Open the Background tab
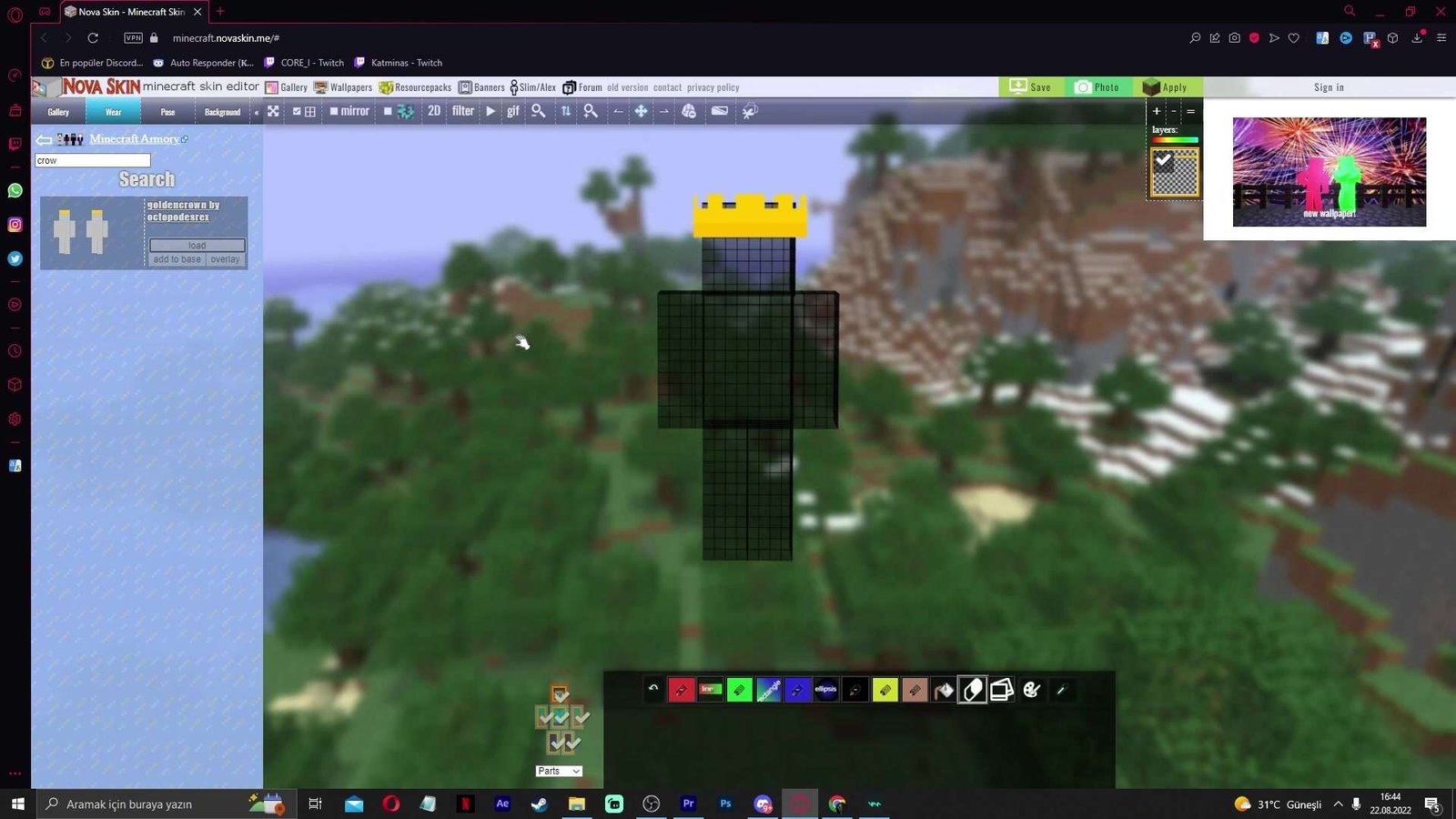 click(x=222, y=112)
